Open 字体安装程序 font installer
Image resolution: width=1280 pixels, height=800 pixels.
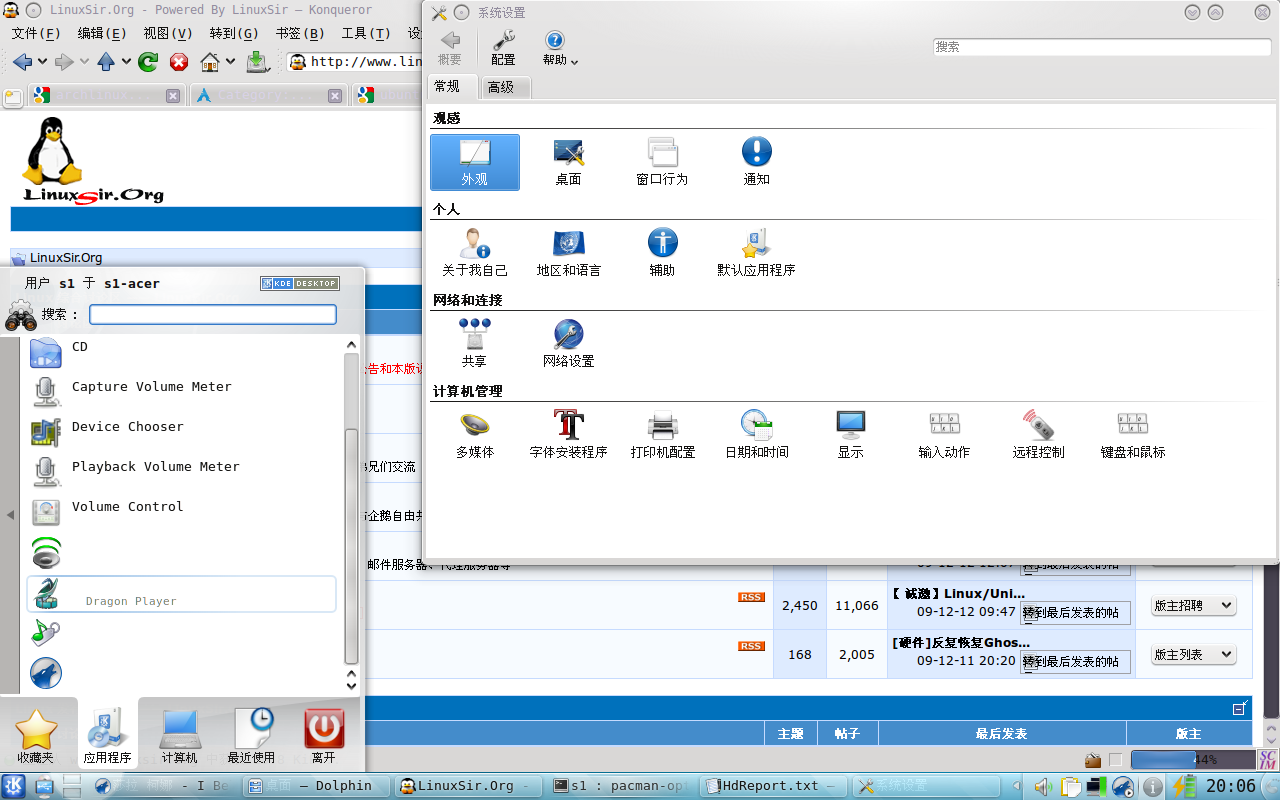click(x=568, y=435)
